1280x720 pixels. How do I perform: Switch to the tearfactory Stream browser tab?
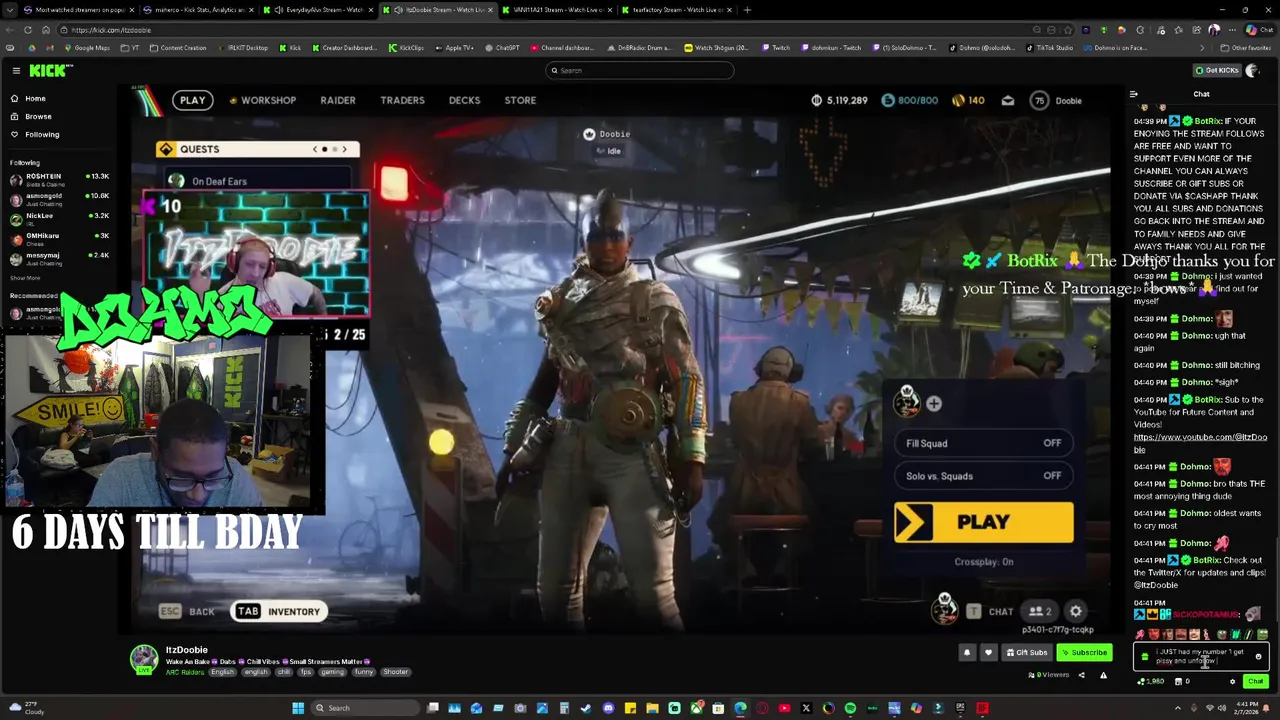(x=674, y=10)
